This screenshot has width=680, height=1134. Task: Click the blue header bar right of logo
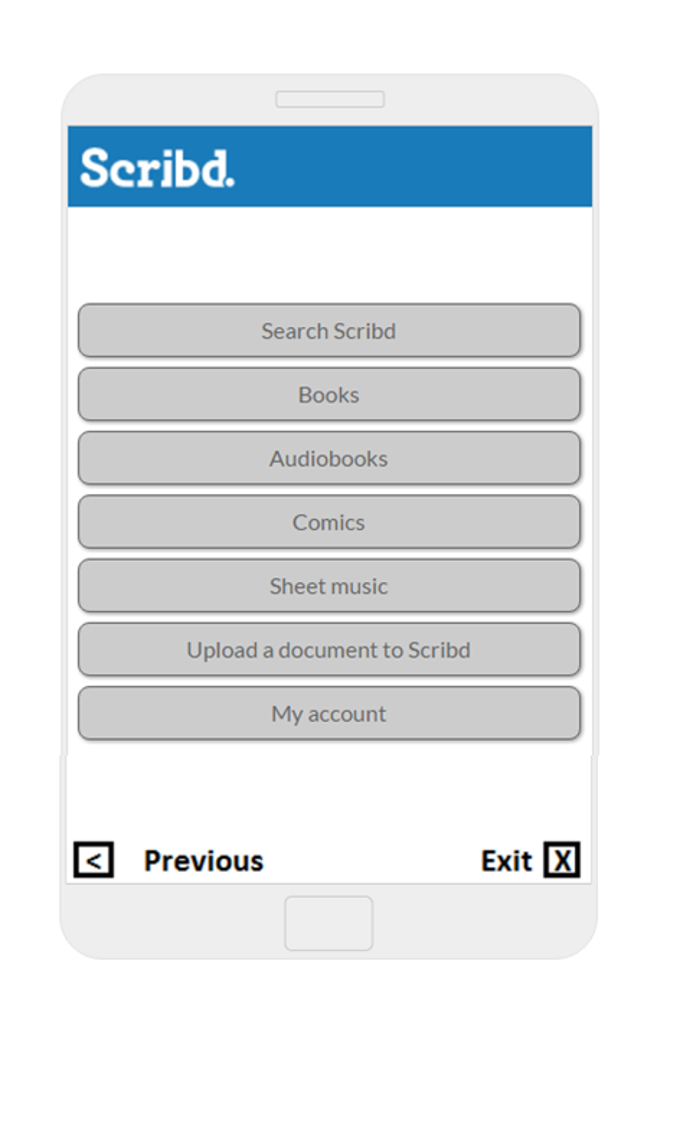coord(420,167)
